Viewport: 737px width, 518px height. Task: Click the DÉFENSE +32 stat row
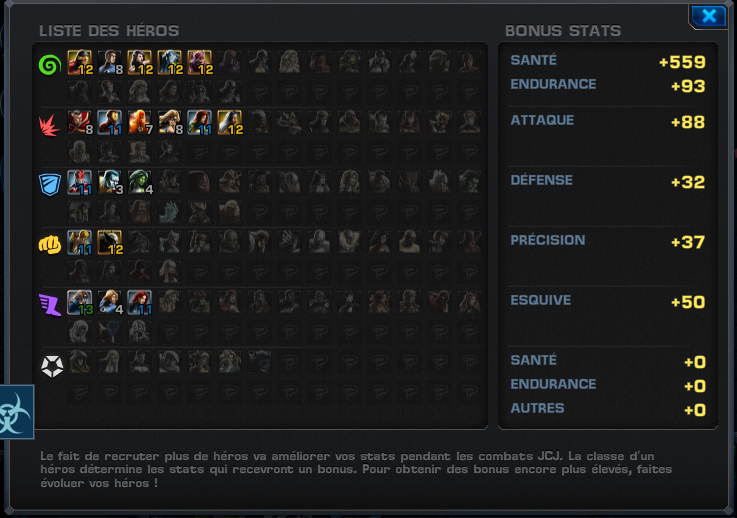607,181
